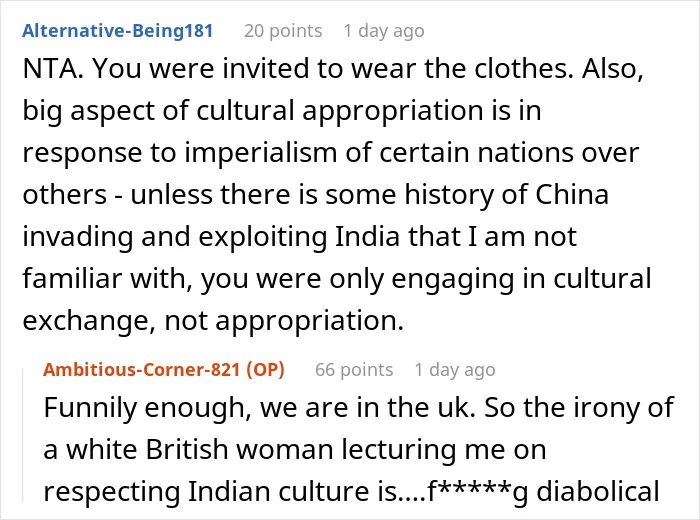This screenshot has width=700, height=520.
Task: Open the top comment's '1 day ago' timestamp
Action: (384, 31)
